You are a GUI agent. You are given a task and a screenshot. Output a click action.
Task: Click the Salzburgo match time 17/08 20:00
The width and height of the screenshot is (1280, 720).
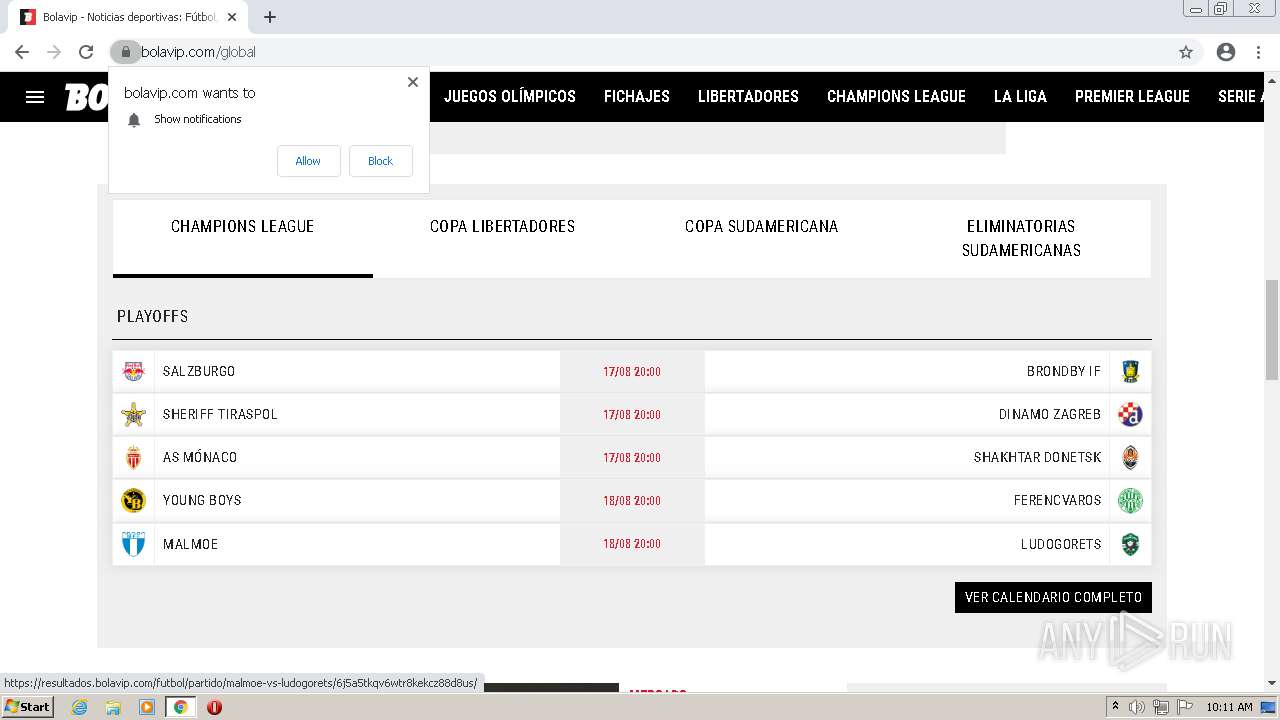click(x=632, y=371)
